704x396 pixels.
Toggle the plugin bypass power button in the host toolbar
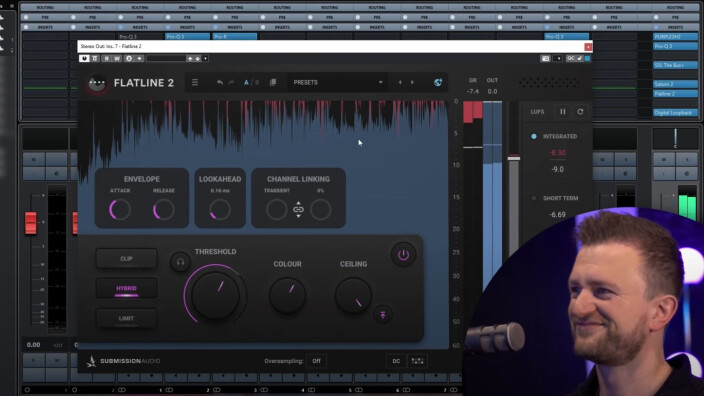pyautogui.click(x=84, y=58)
